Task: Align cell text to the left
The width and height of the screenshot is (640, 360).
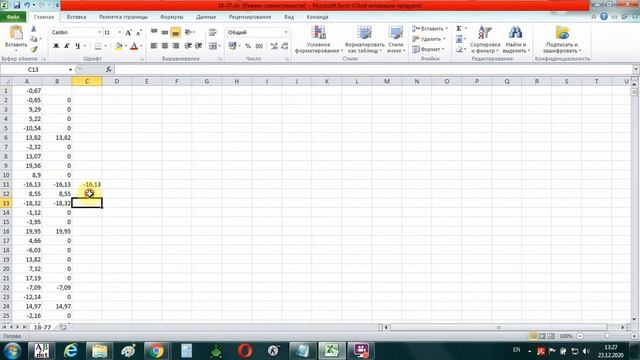Action: [154, 46]
